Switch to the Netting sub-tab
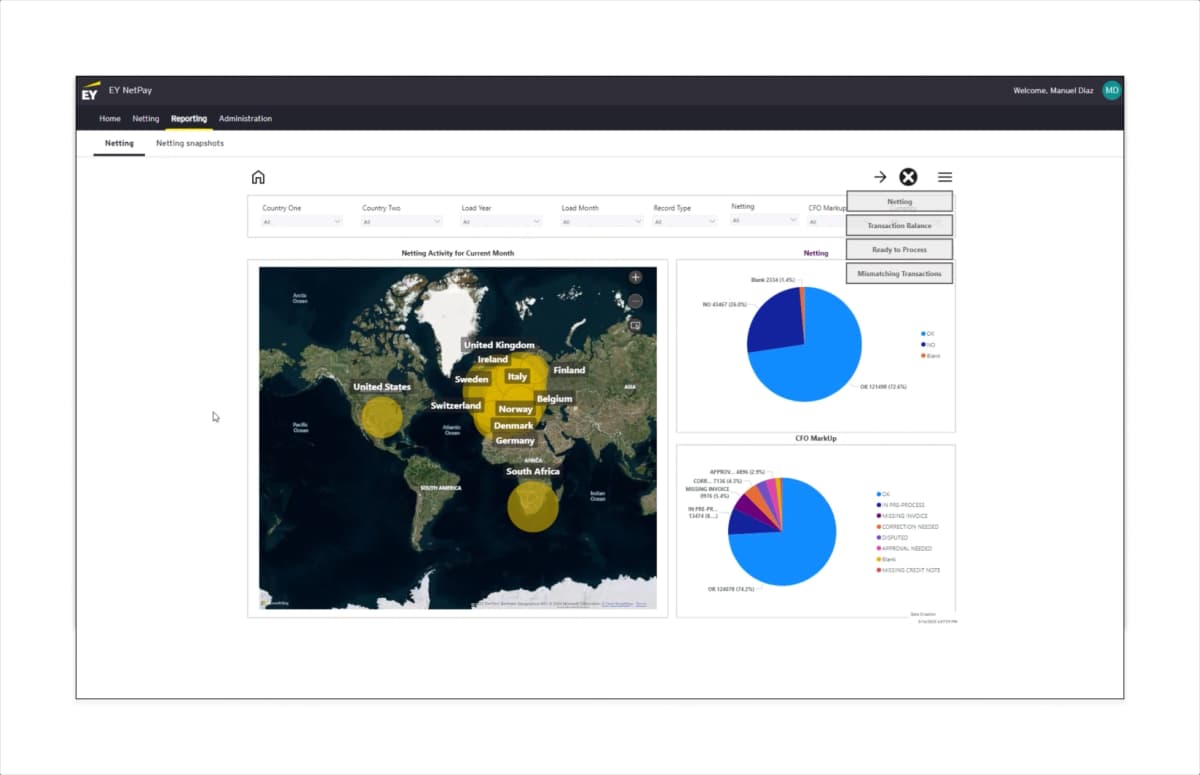Image resolution: width=1200 pixels, height=775 pixels. pos(119,143)
